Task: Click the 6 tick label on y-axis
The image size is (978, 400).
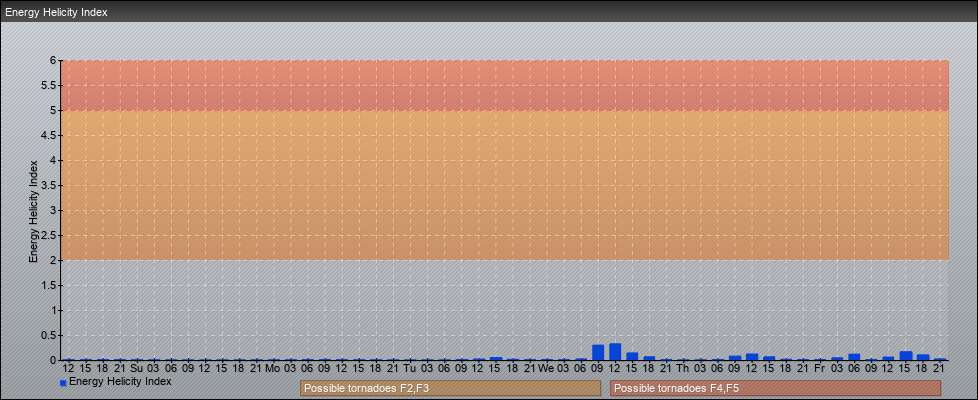Action: point(54,61)
